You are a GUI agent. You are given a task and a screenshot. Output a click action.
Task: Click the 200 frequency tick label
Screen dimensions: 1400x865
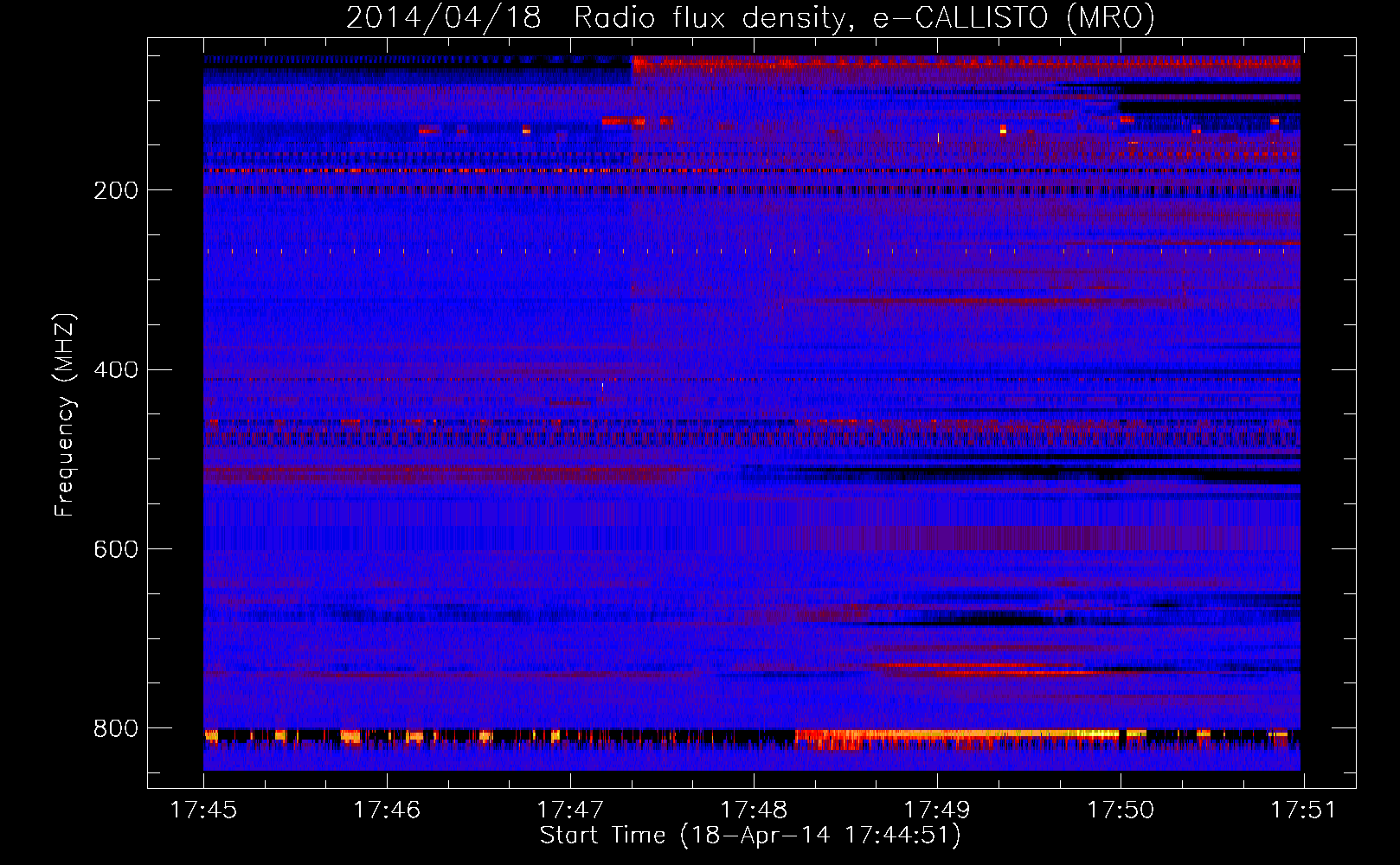pos(116,190)
